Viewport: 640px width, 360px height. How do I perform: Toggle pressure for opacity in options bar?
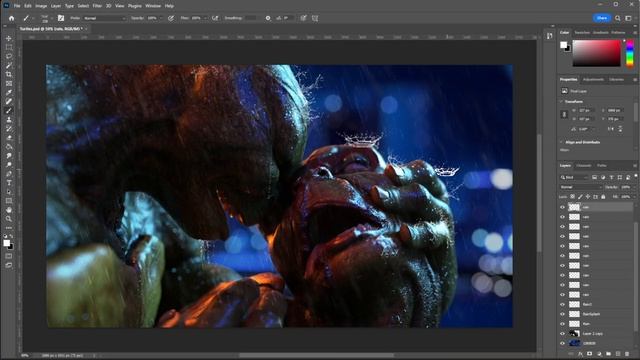[x=171, y=18]
